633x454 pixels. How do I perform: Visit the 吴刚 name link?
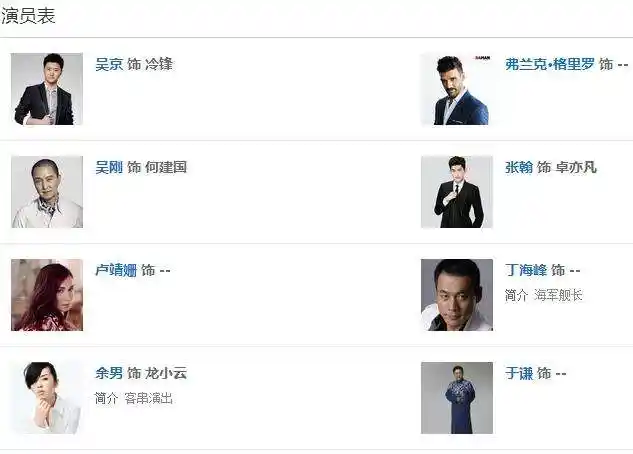click(109, 167)
